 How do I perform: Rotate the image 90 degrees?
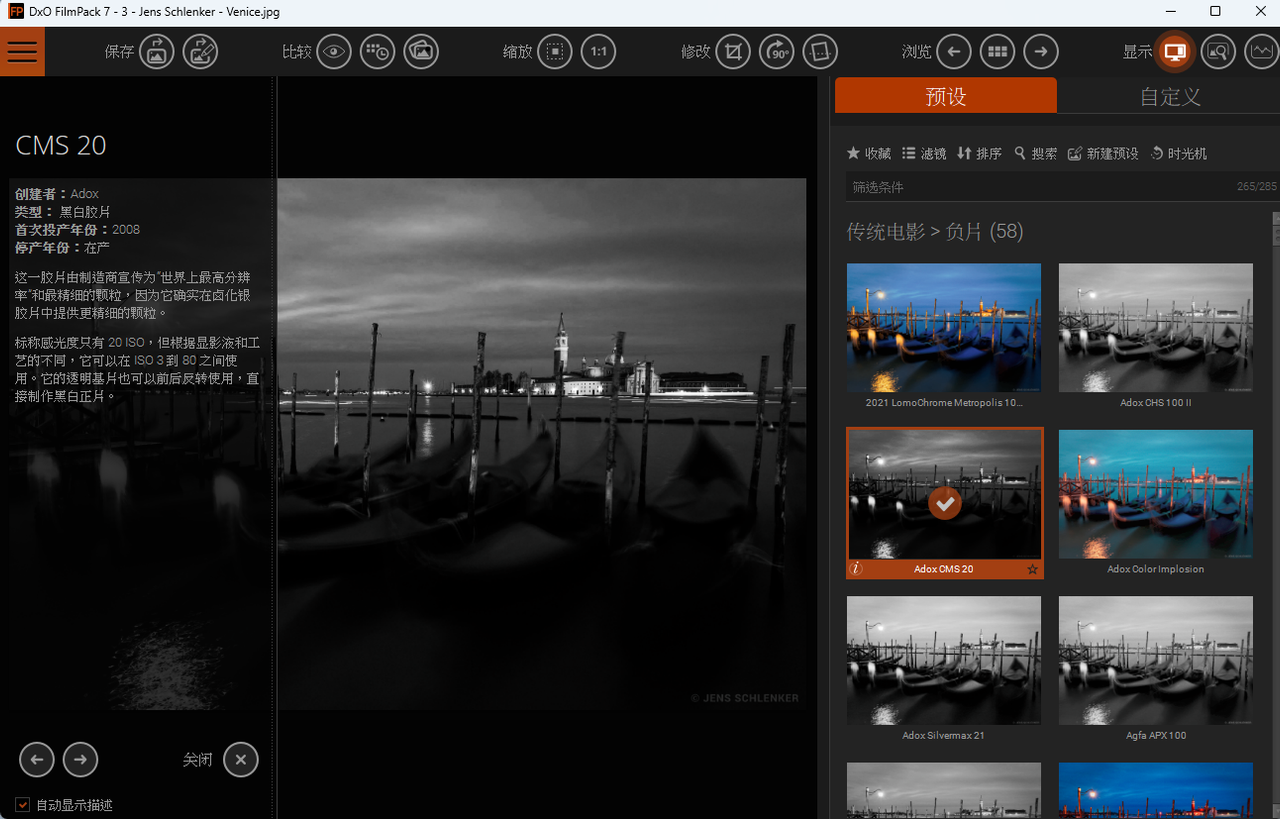(777, 52)
